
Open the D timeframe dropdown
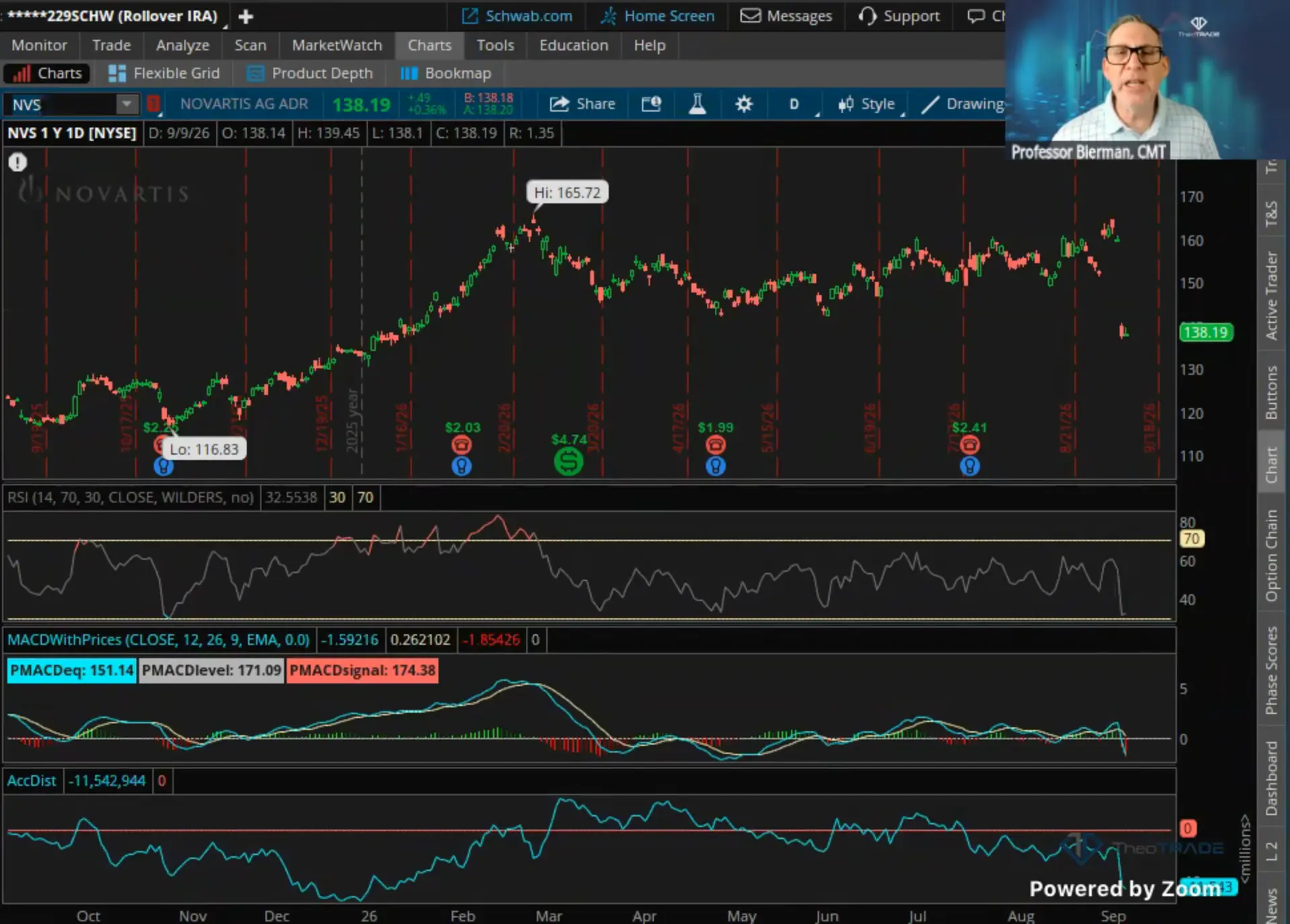tap(799, 104)
